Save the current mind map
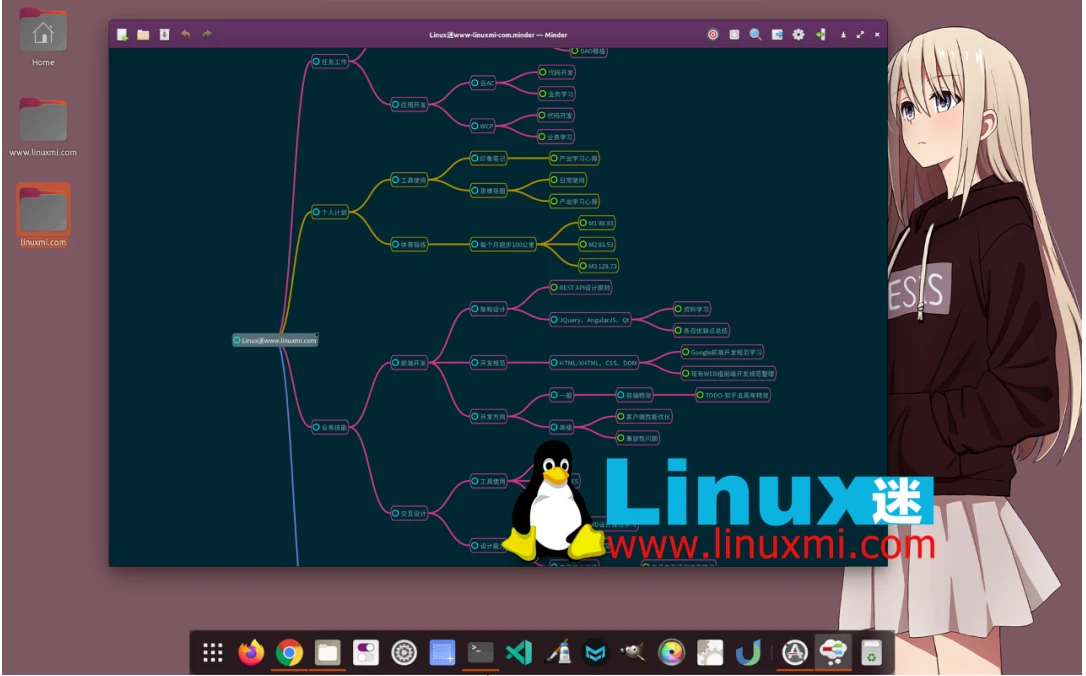Screen dimensions: 1086x676 (x=164, y=34)
